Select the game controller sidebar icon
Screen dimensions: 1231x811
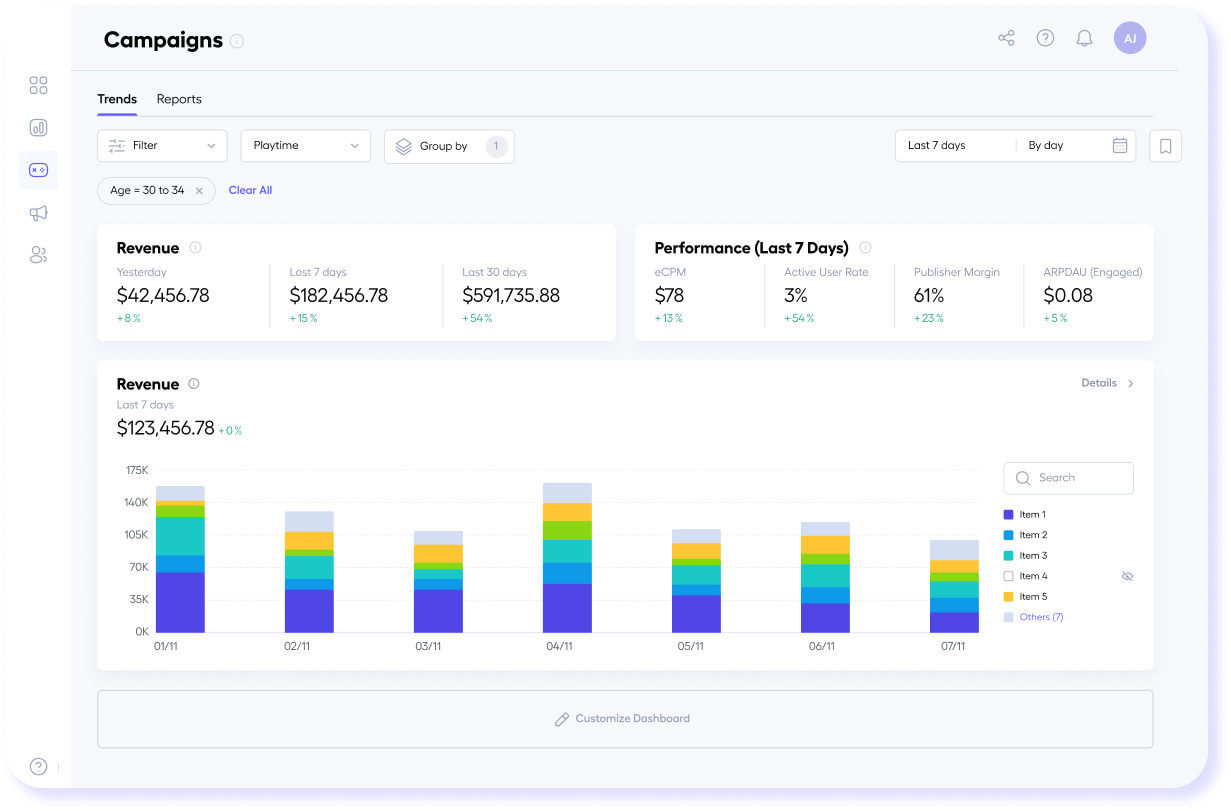[x=38, y=170]
